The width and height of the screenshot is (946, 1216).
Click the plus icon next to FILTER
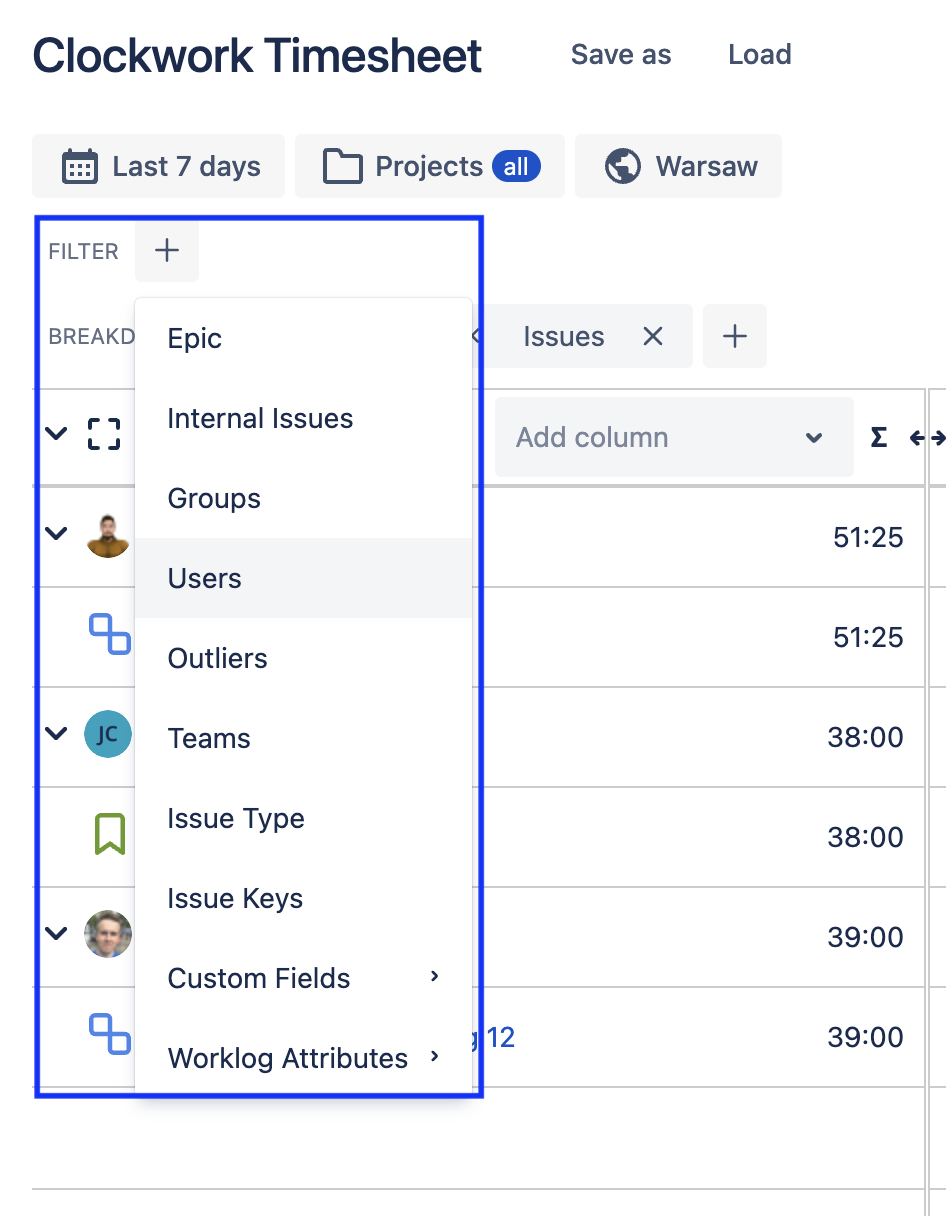click(167, 251)
